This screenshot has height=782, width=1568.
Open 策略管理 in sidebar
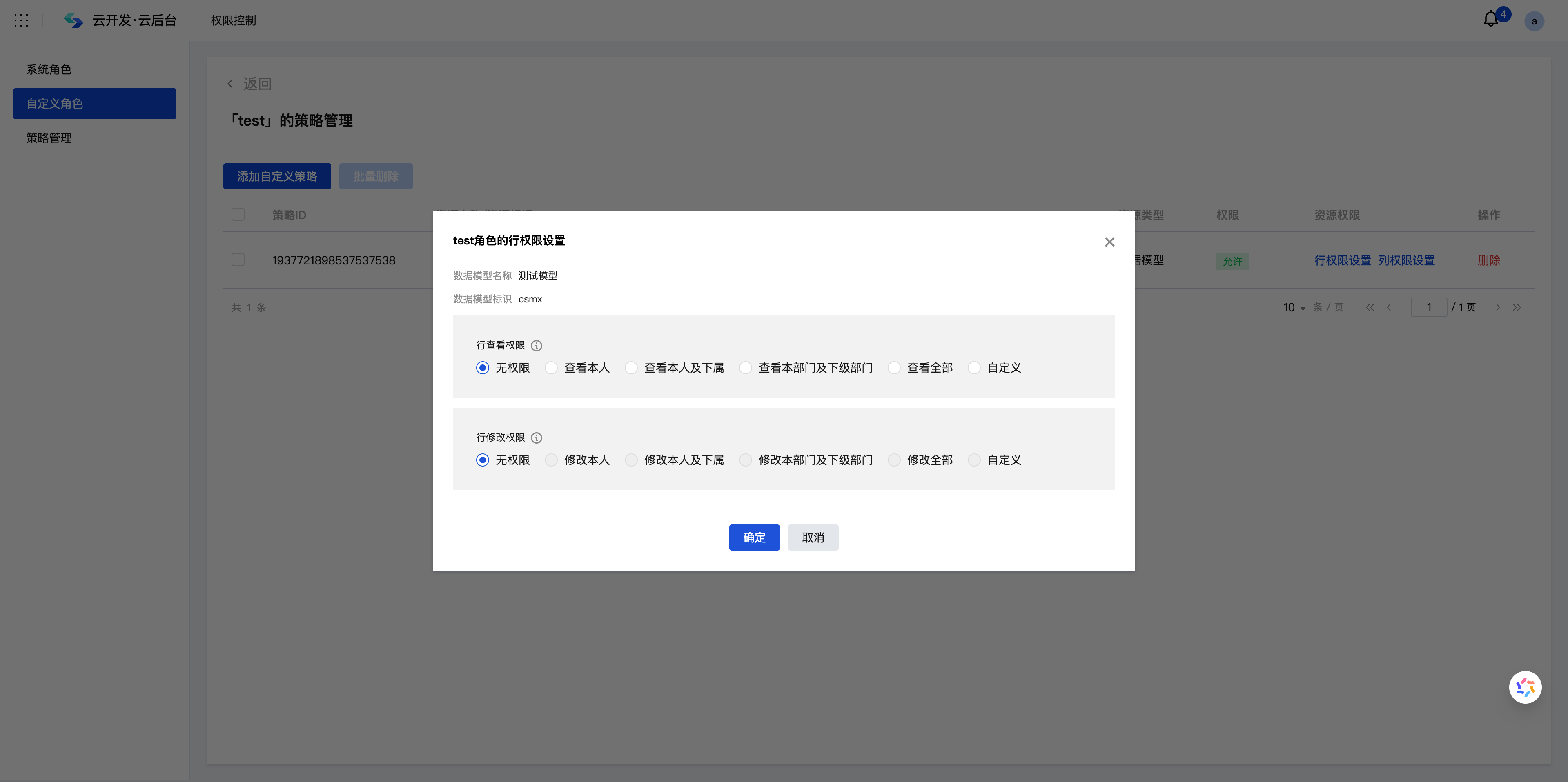49,138
